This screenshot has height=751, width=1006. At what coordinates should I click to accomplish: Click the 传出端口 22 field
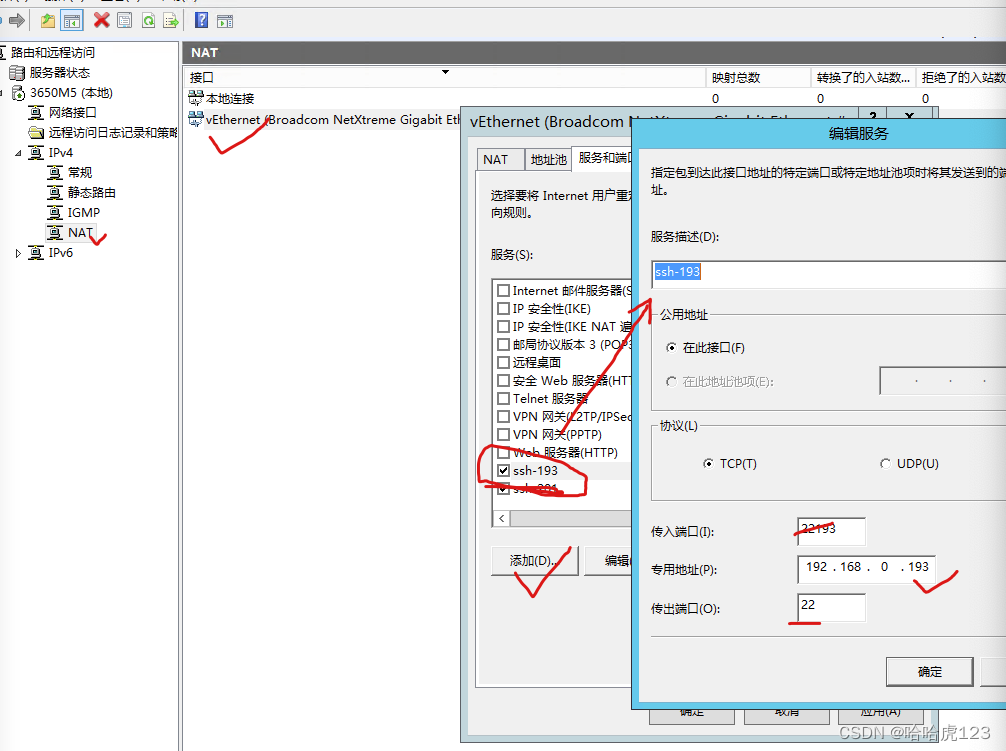click(831, 607)
